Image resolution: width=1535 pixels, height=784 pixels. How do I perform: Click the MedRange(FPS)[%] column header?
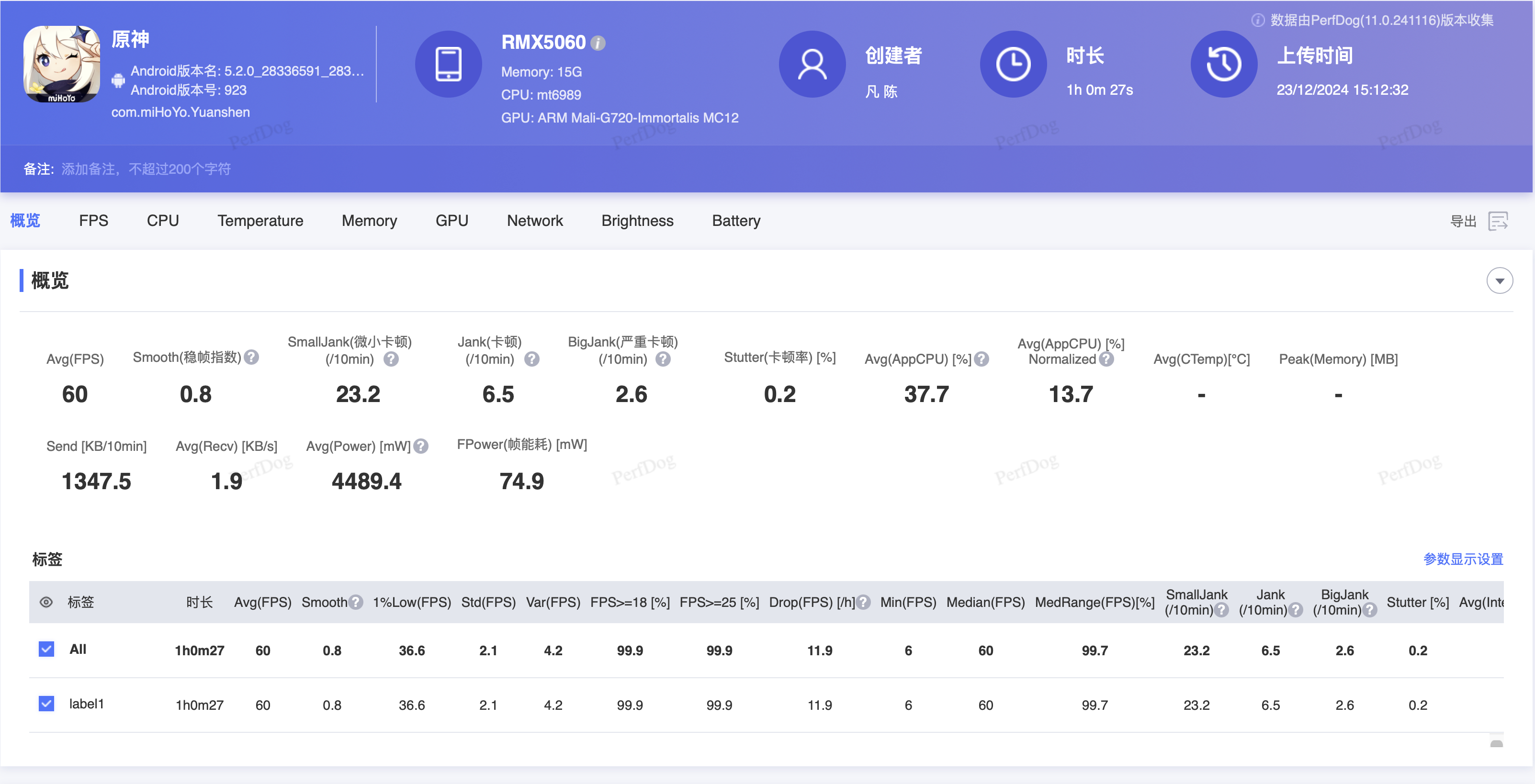pos(1095,602)
